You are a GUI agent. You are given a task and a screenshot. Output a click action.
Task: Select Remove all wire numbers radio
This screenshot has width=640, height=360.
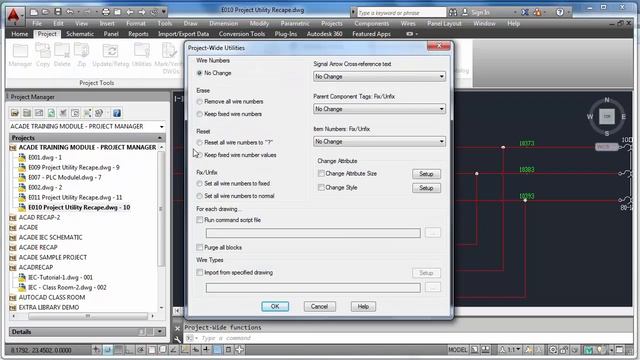[199, 102]
